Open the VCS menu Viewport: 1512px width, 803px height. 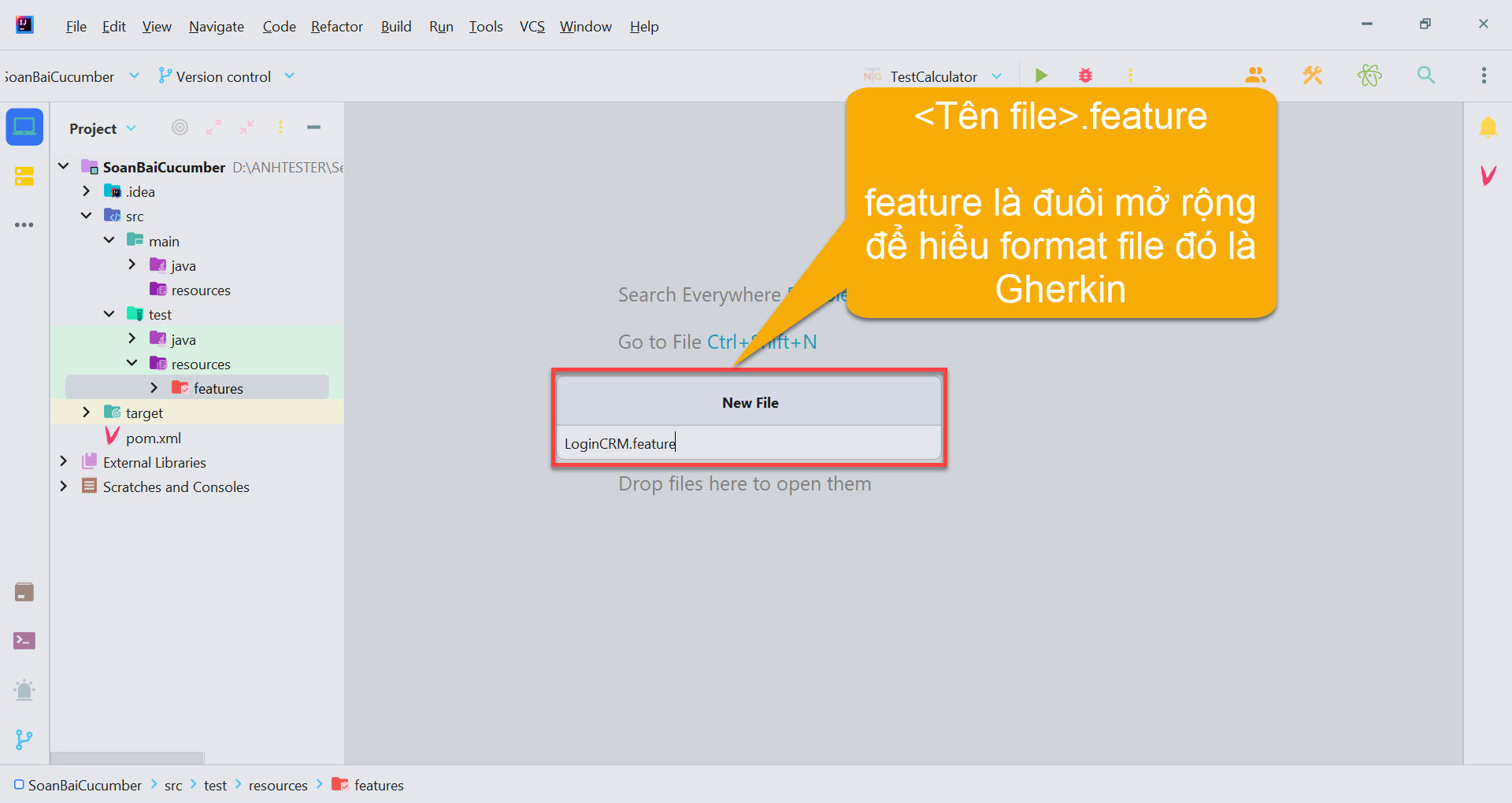pyautogui.click(x=532, y=27)
